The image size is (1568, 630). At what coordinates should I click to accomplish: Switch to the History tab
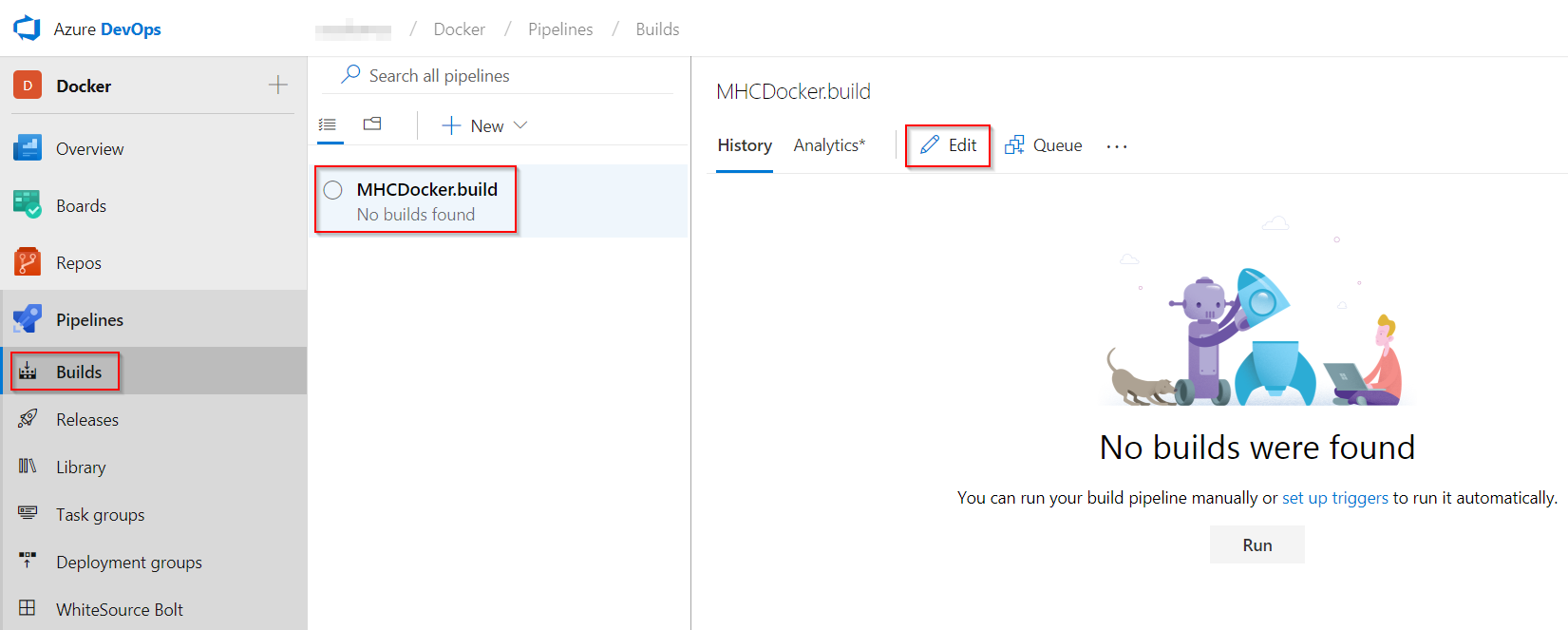pos(745,145)
